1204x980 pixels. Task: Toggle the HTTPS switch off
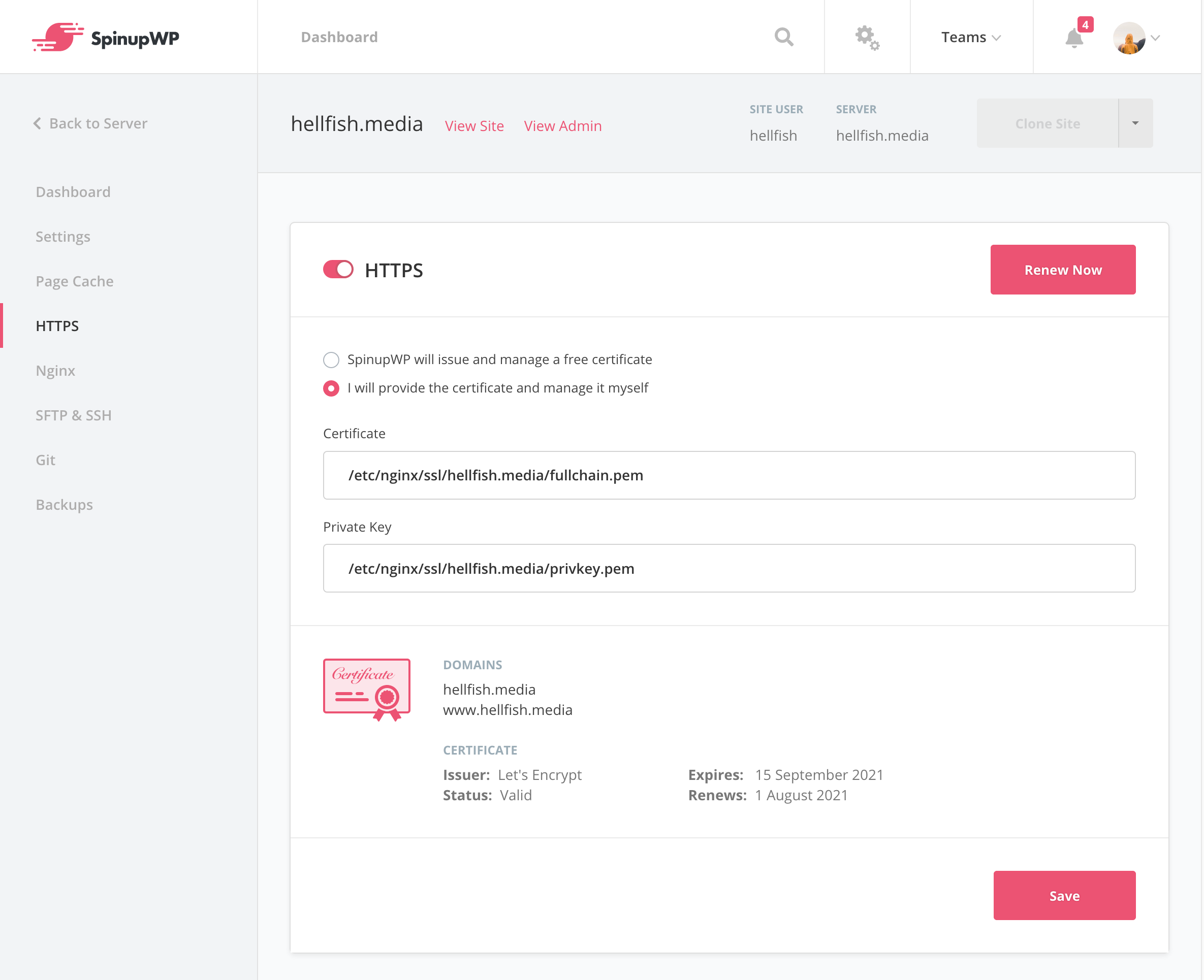(x=338, y=270)
